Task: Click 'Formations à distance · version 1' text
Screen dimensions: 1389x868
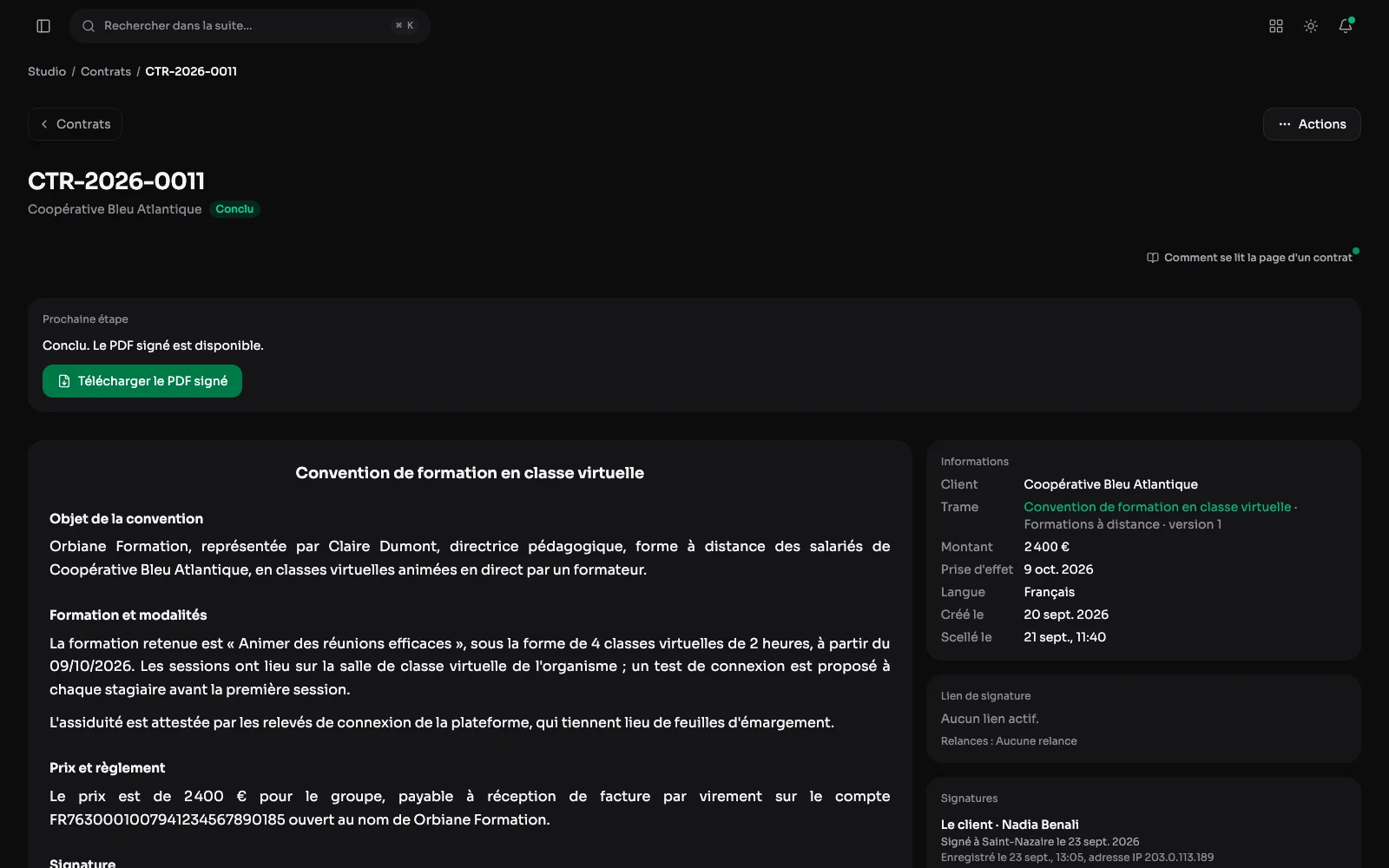Action: pyautogui.click(x=1122, y=524)
